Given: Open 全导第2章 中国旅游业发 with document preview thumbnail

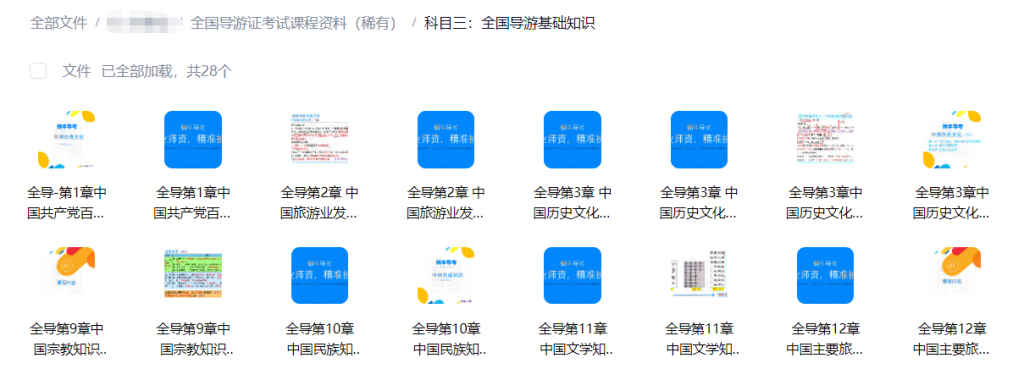Looking at the screenshot, I should pos(319,140).
